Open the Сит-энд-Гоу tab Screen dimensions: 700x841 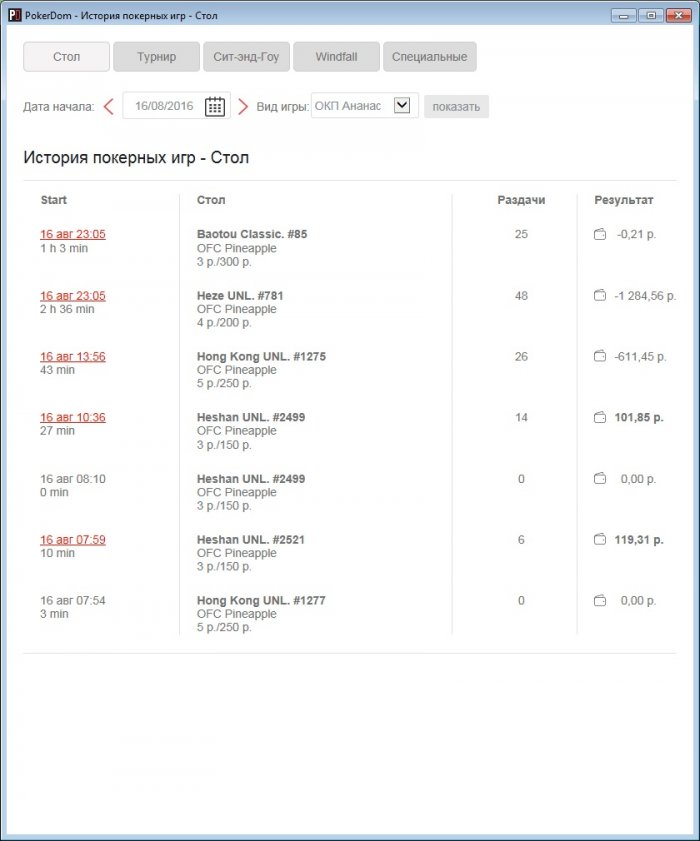(x=246, y=57)
